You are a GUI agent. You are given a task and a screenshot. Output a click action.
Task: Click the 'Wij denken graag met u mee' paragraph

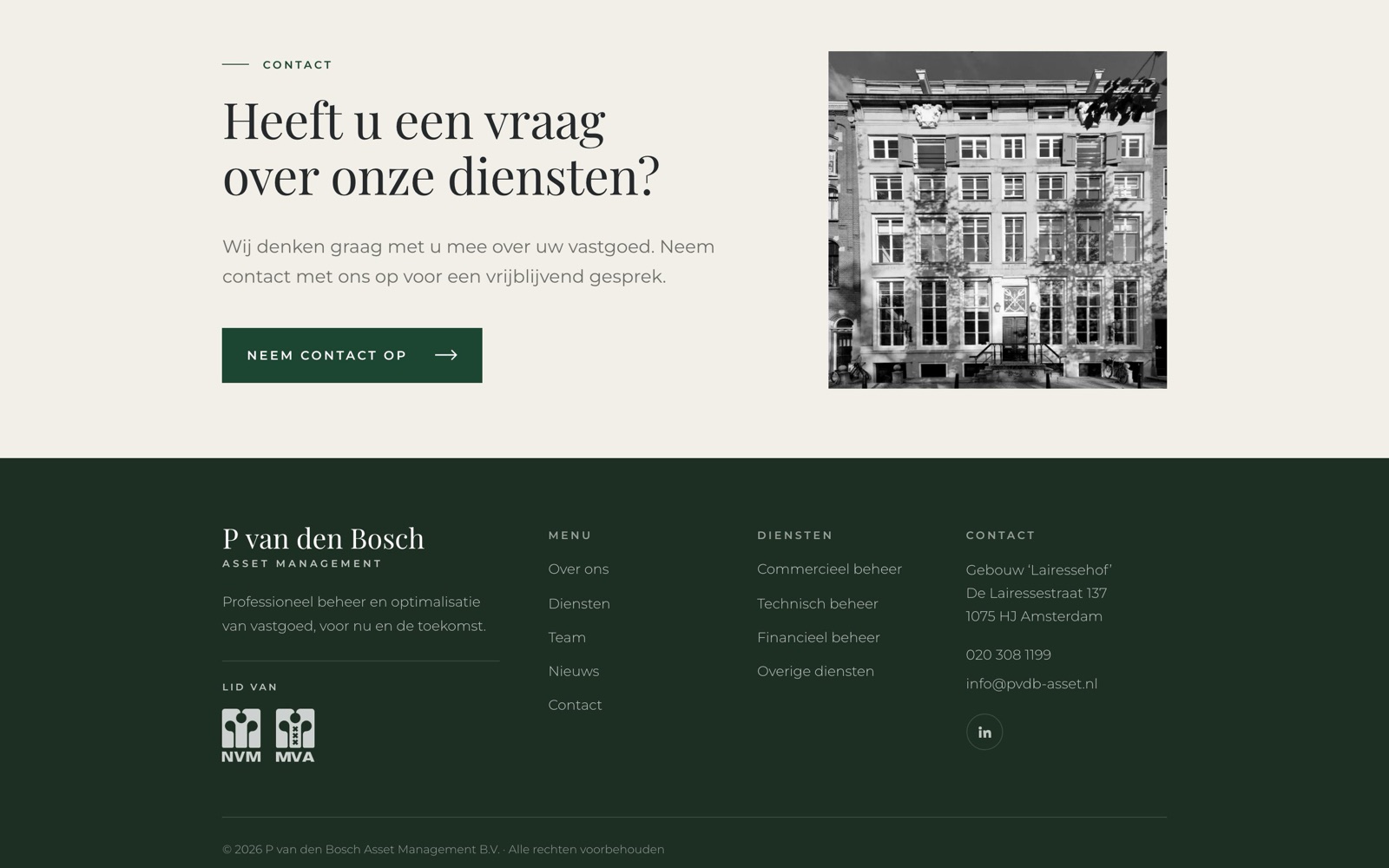click(x=469, y=261)
